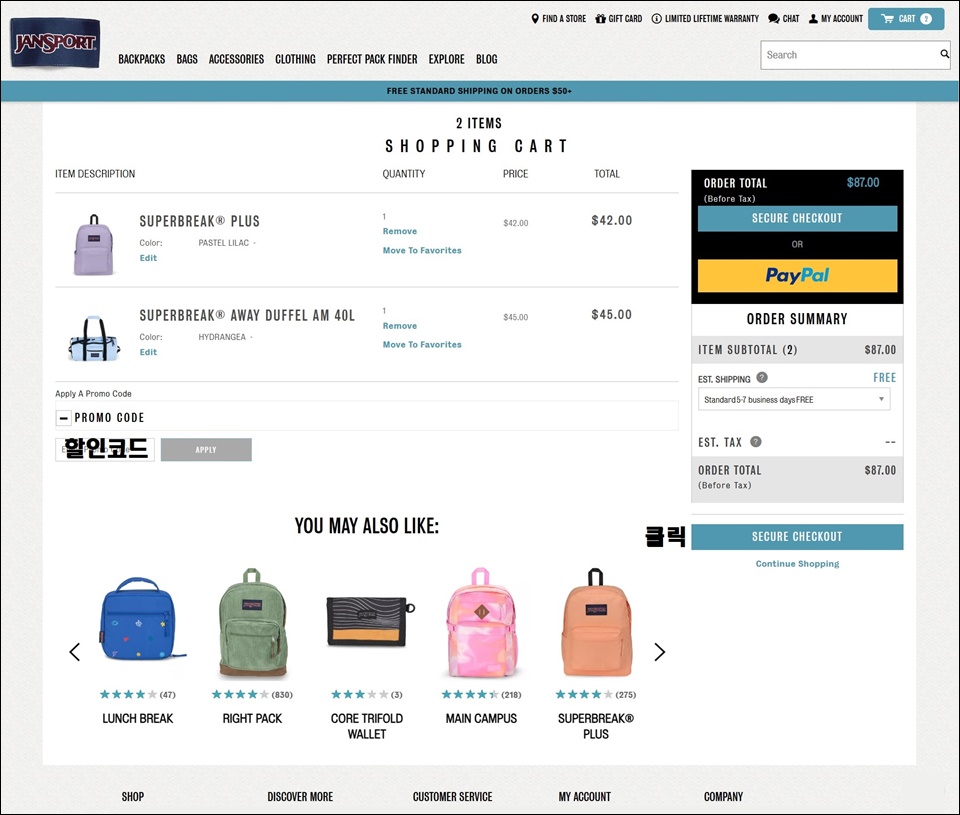Click the Gift Card gift icon
Viewport: 960px width, 815px height.
pos(600,18)
